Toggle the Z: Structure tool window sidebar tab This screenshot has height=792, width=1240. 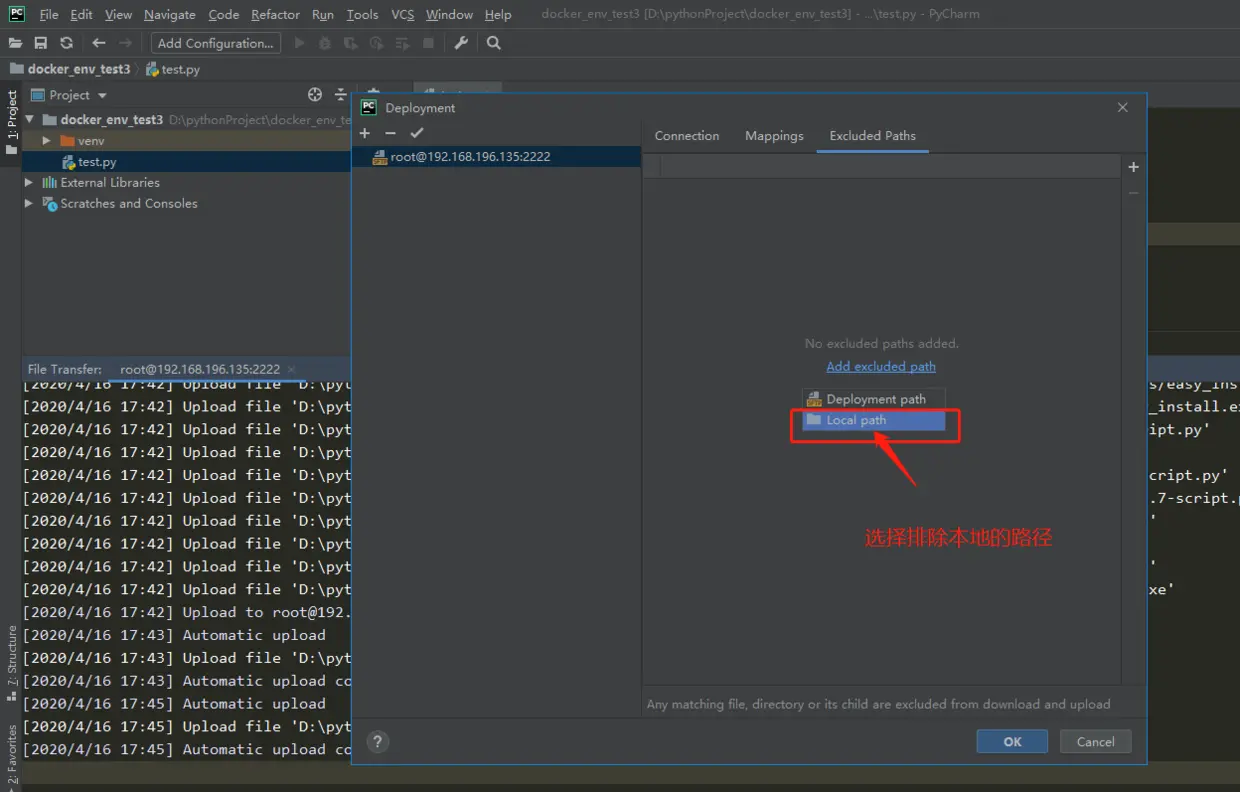pos(11,663)
